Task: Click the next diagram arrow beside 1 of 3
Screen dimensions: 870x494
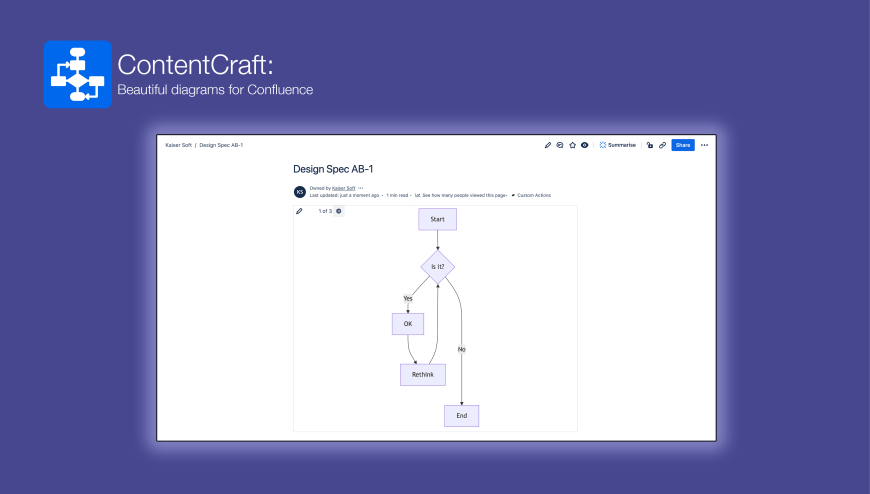Action: pos(339,211)
